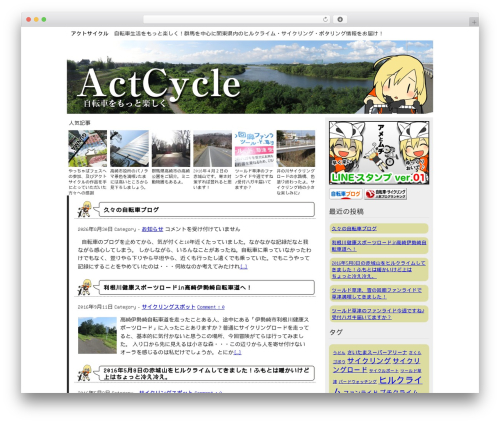
Task: Open recent post about 赤城山 hill climb in sidebar
Action: 378,269
